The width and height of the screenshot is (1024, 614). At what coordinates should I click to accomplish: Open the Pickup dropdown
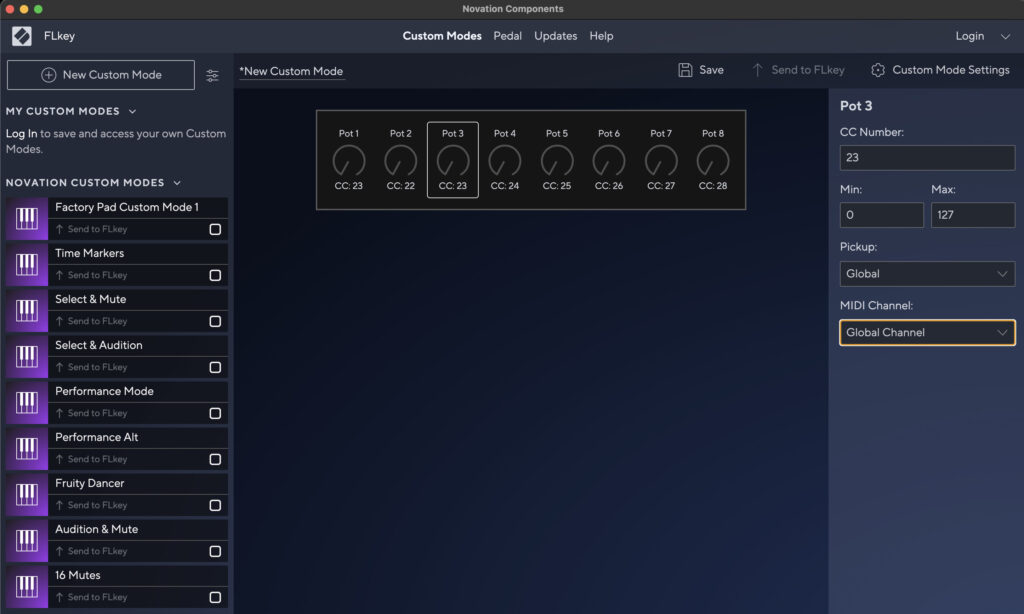[x=927, y=274]
